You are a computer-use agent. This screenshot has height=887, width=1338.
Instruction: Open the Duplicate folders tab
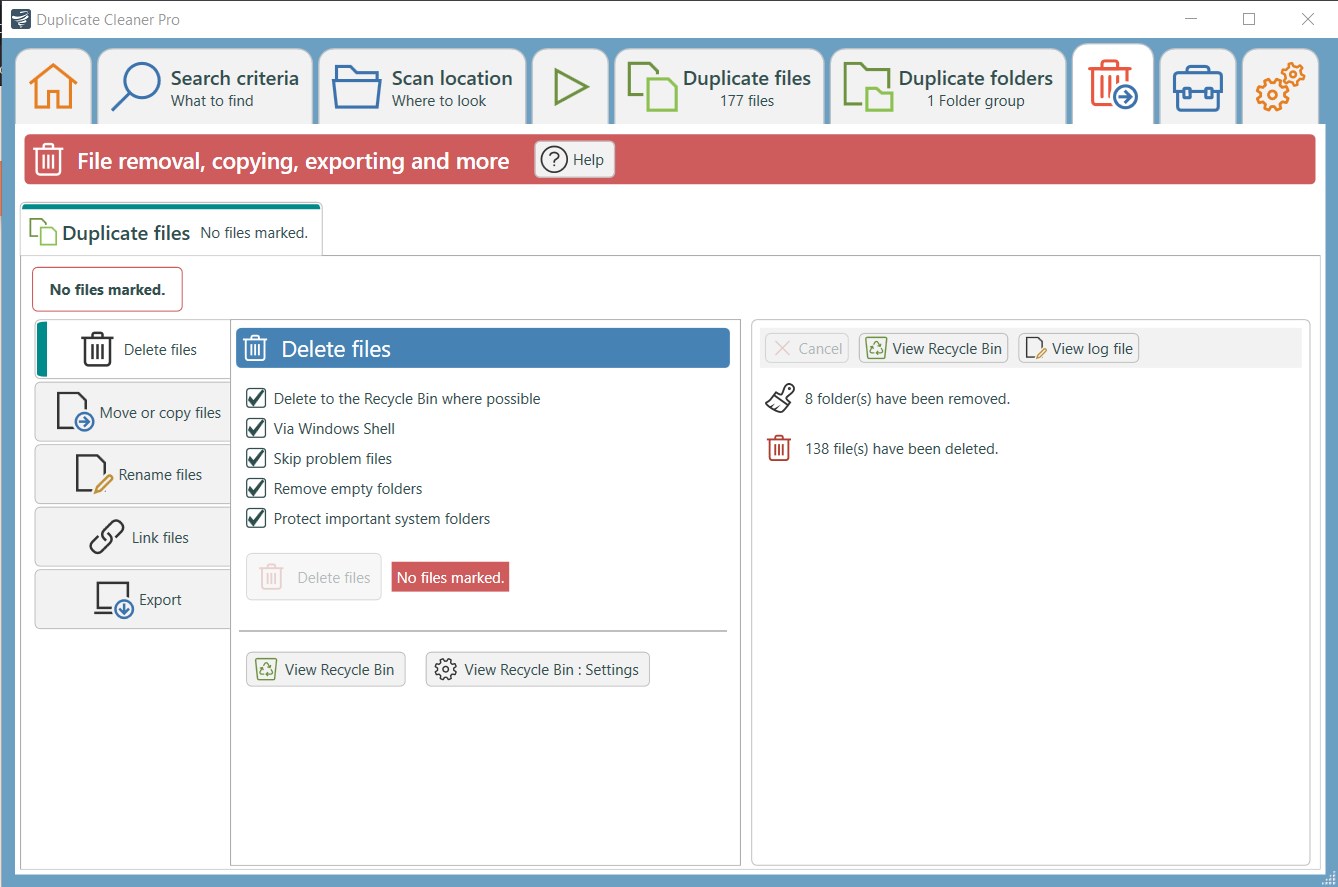[x=948, y=87]
